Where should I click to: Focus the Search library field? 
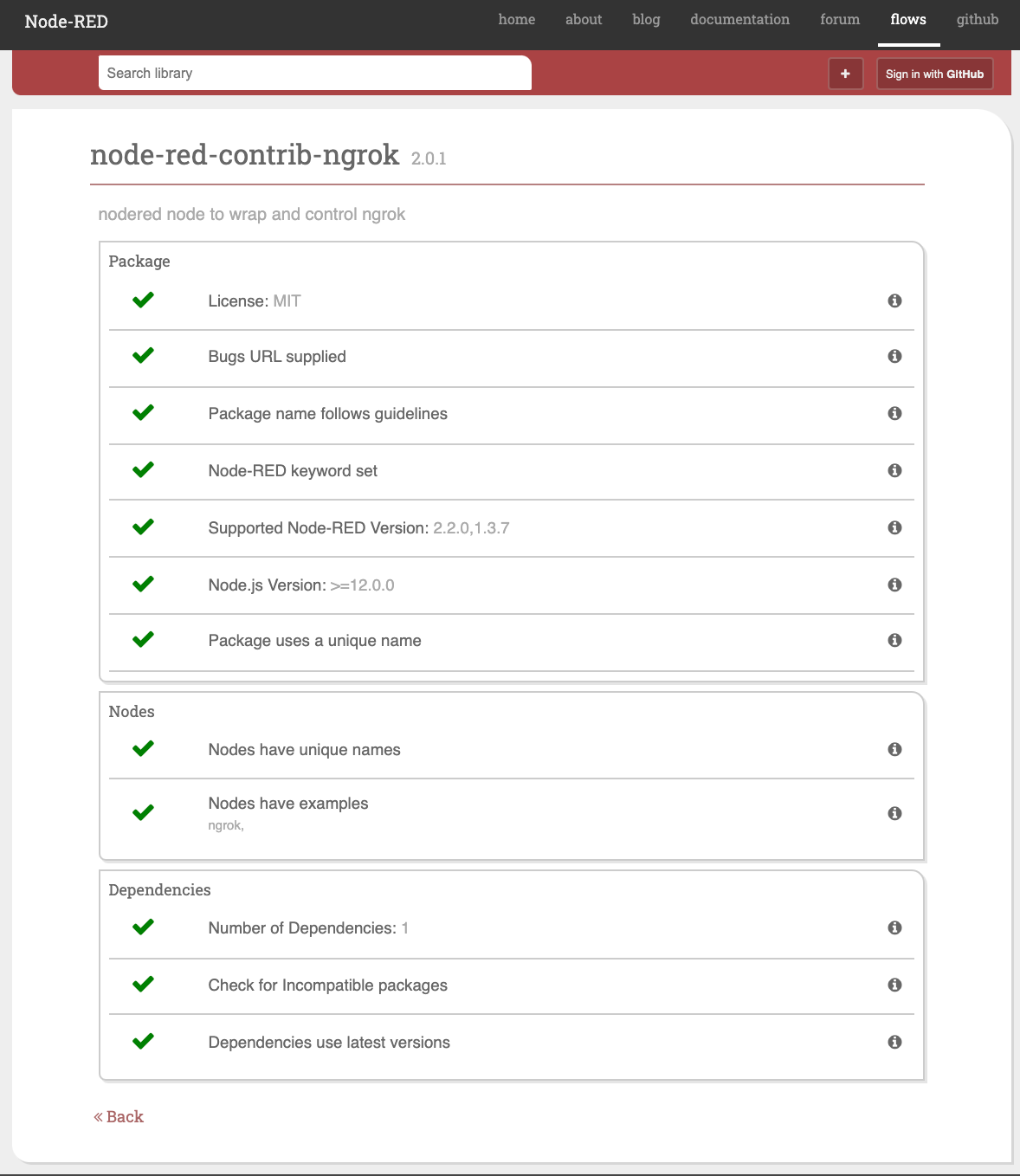(x=315, y=73)
